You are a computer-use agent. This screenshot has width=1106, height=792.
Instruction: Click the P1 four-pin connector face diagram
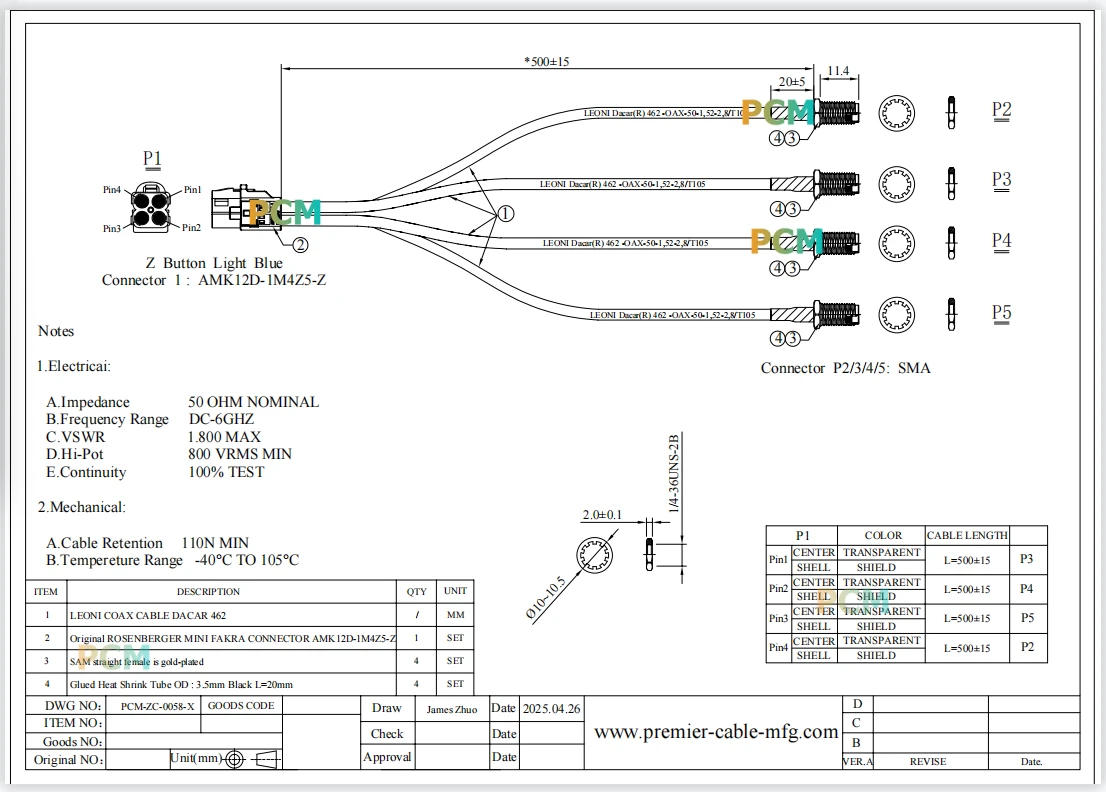150,208
